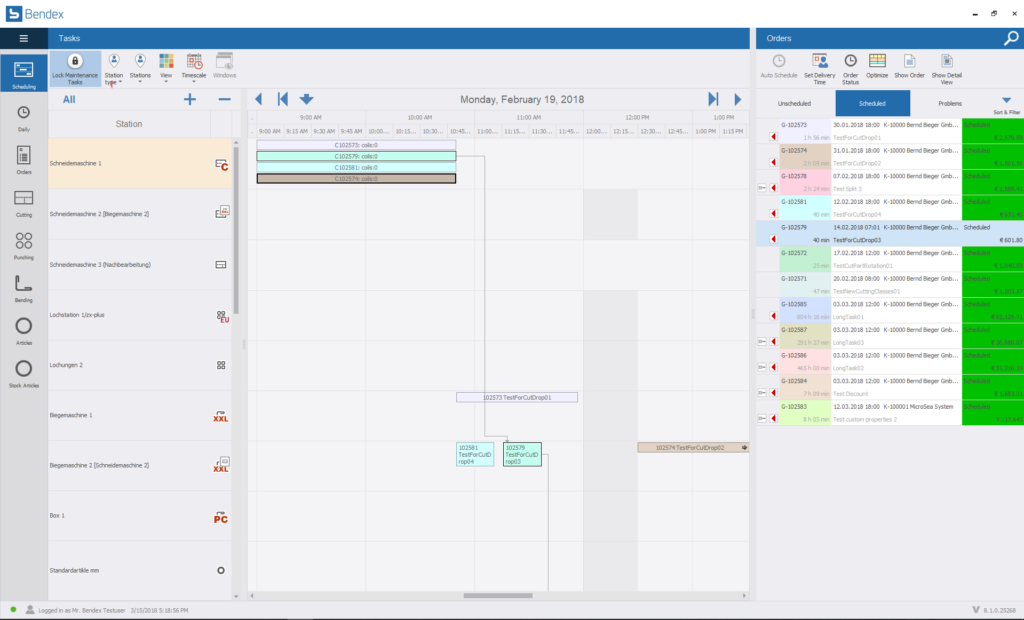Click Set Delivery Time icon
The height and width of the screenshot is (620, 1024).
pos(820,66)
